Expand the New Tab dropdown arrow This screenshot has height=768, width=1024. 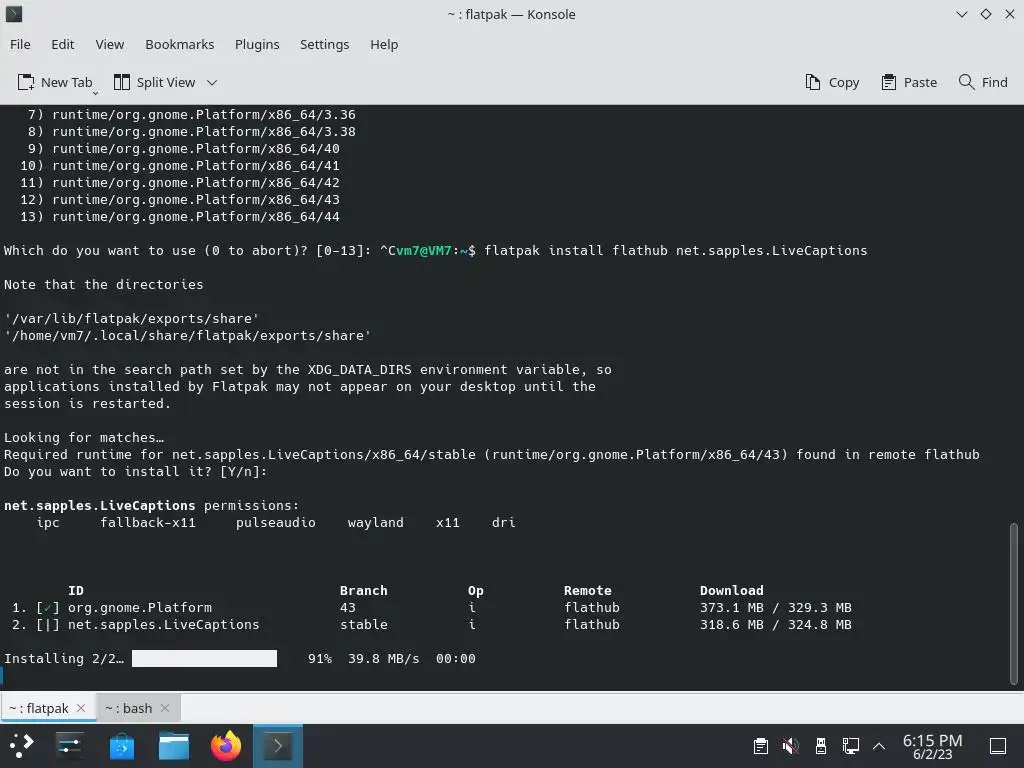click(95, 93)
